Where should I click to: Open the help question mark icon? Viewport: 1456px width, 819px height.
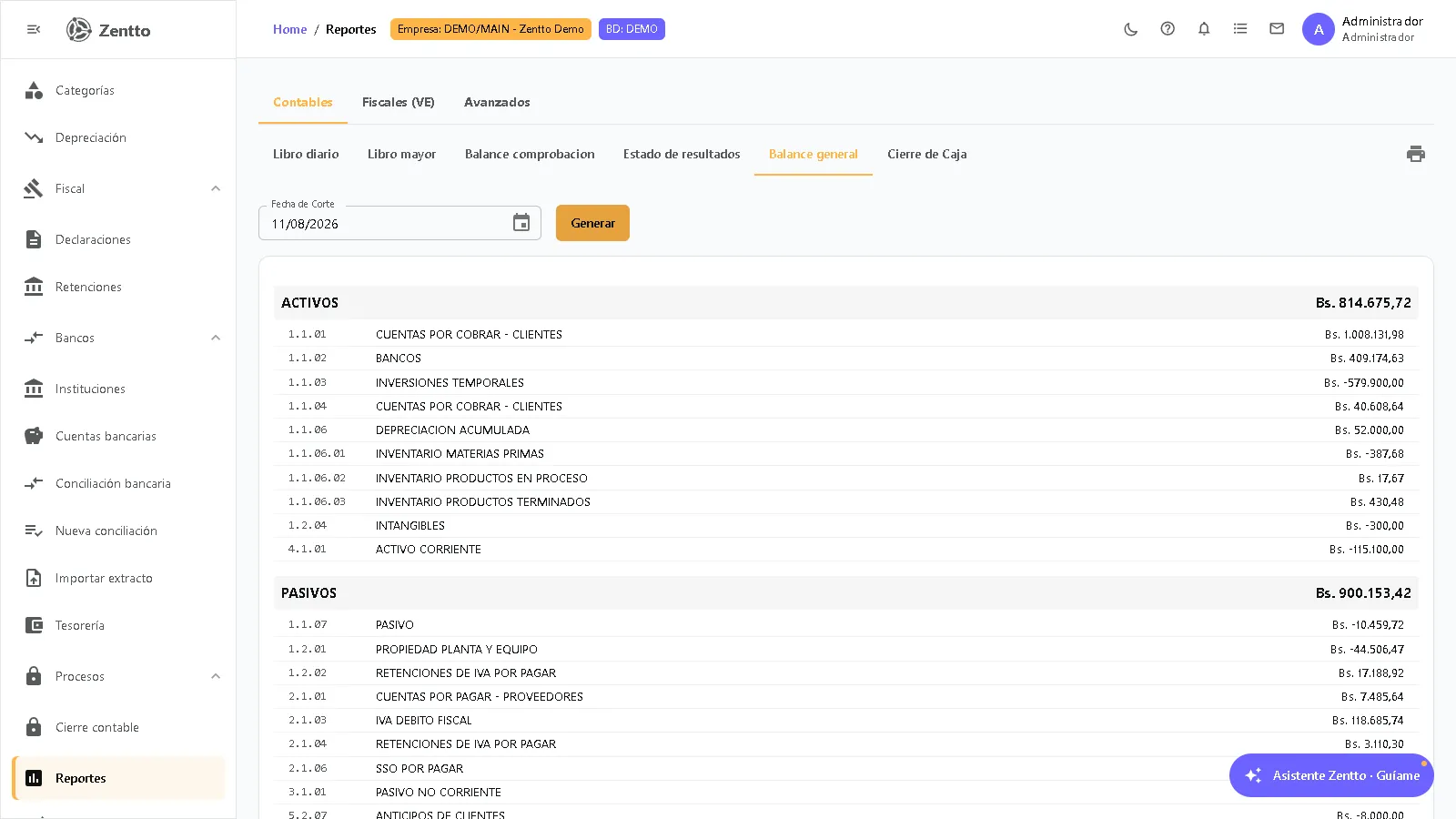pyautogui.click(x=1168, y=29)
